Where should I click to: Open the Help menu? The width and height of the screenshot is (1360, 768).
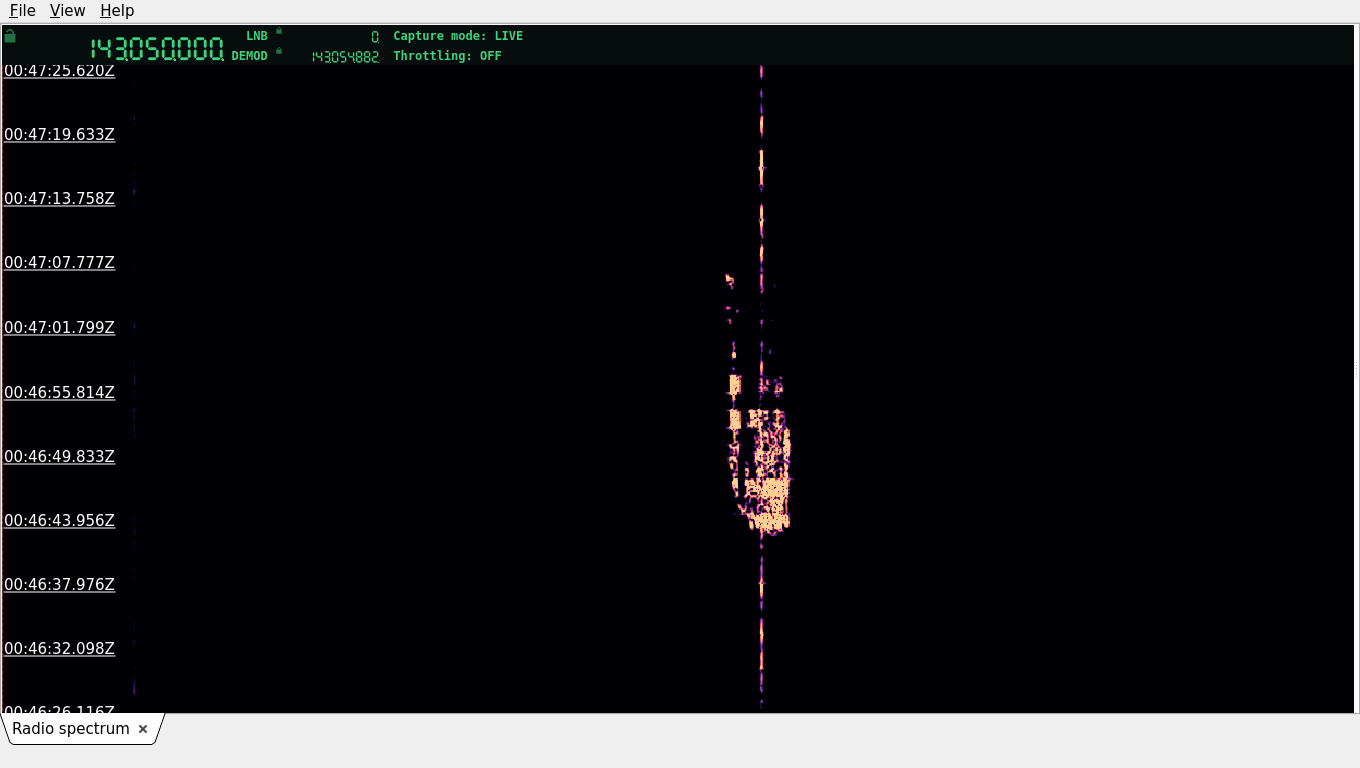117,10
